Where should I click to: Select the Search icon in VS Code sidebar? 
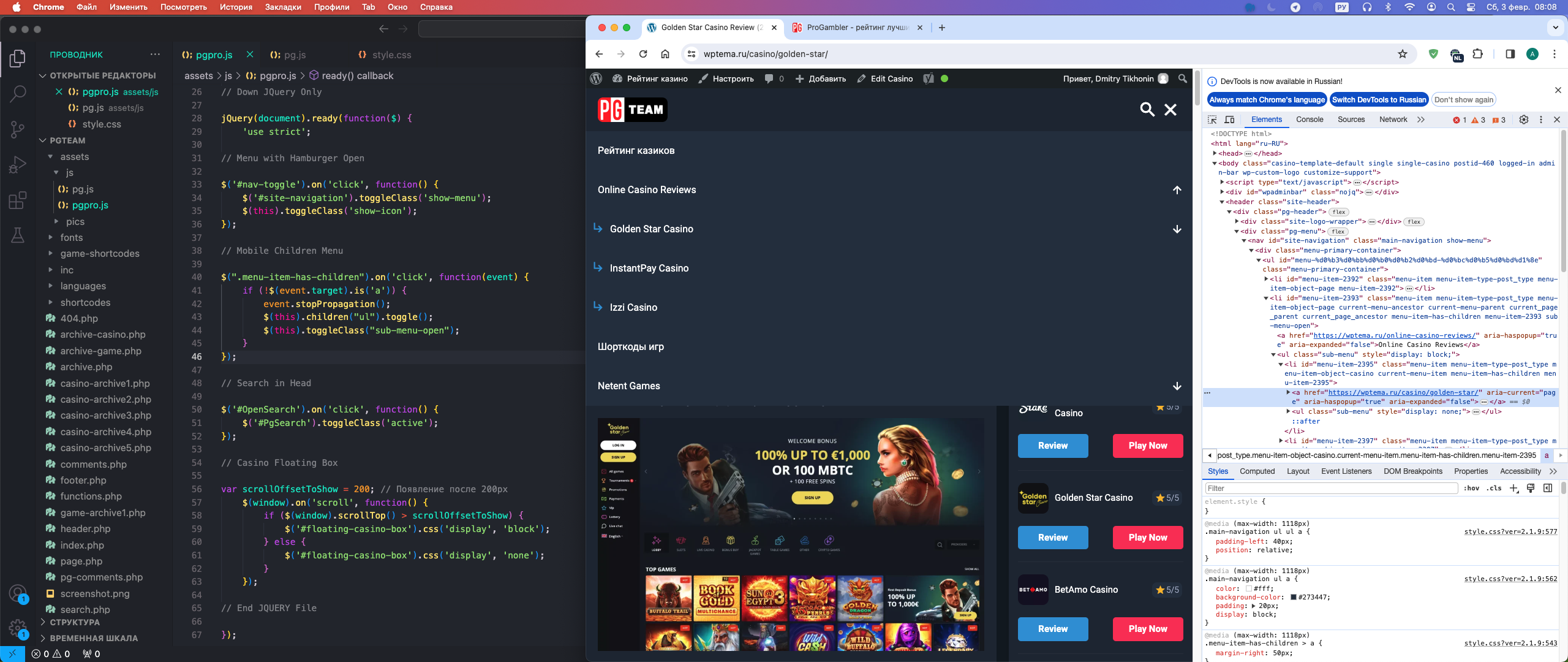click(x=18, y=93)
